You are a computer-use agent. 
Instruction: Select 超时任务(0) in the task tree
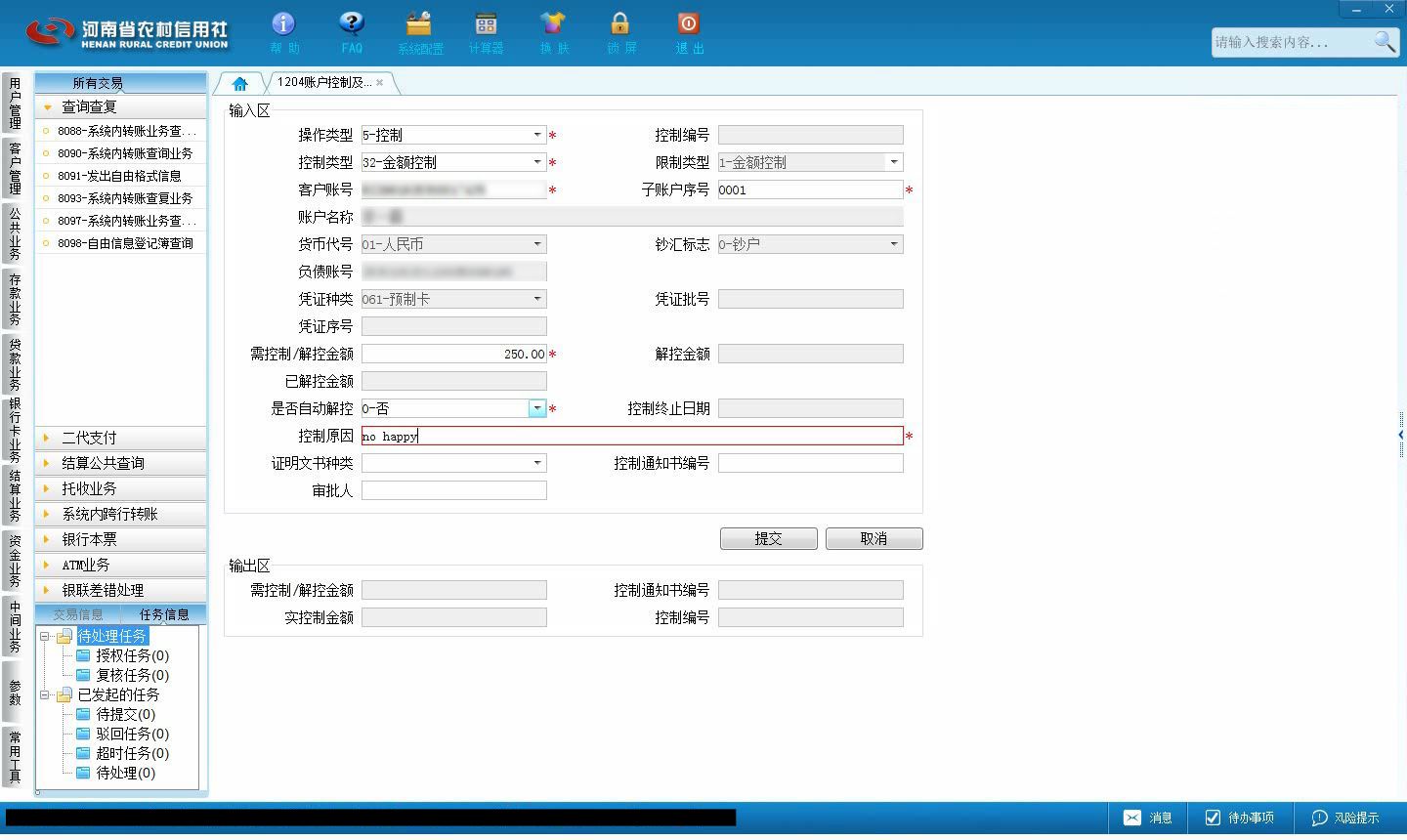tap(132, 753)
